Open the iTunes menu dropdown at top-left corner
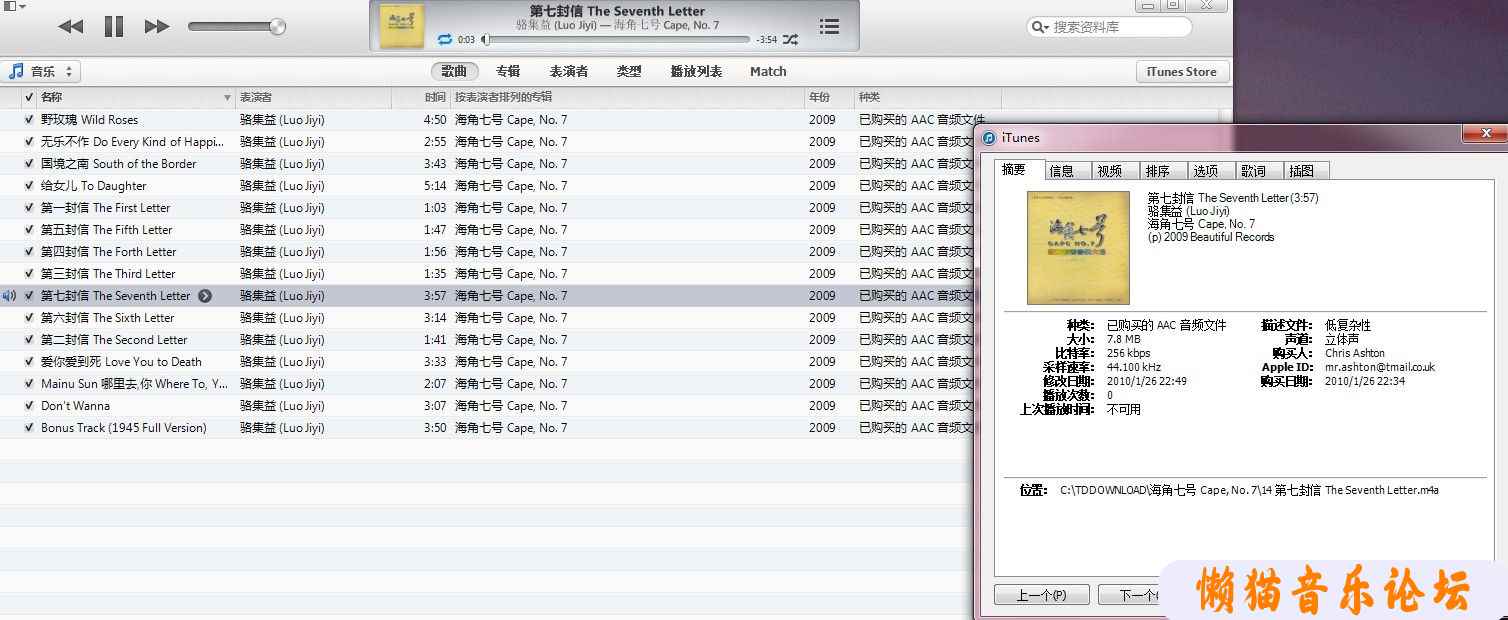Image resolution: width=1508 pixels, height=620 pixels. [x=14, y=7]
